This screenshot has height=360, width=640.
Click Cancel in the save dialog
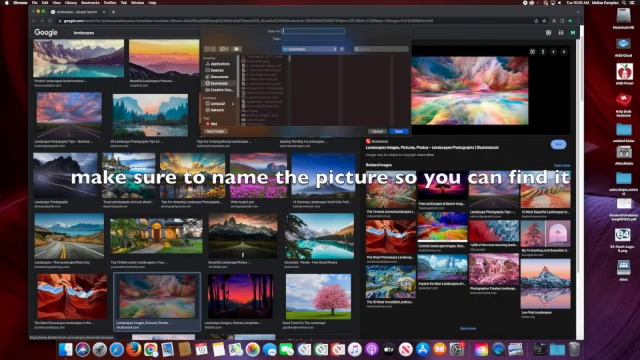coord(377,131)
